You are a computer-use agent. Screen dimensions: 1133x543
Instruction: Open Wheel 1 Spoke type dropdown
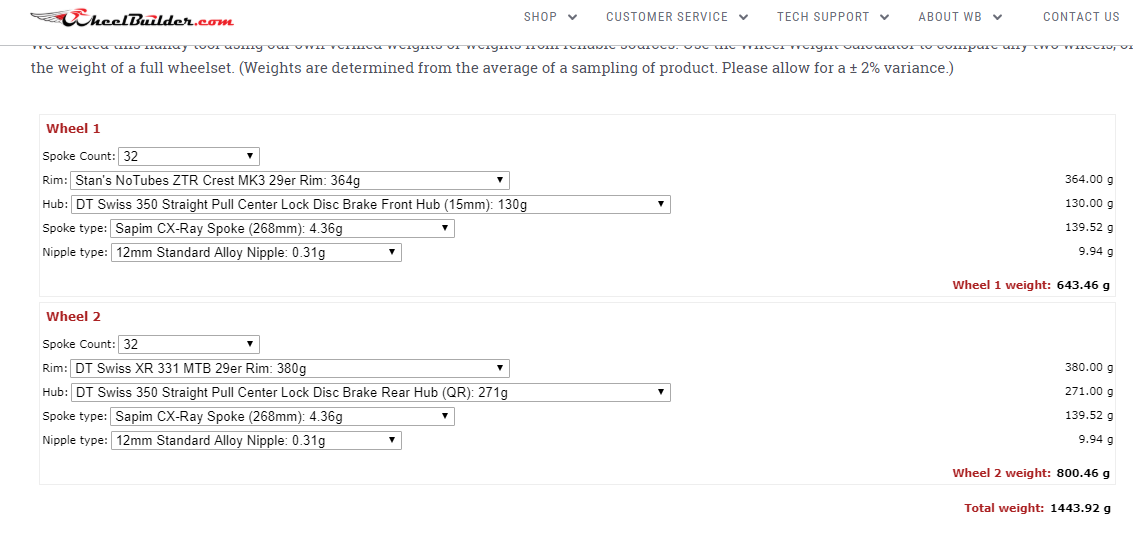pos(282,228)
